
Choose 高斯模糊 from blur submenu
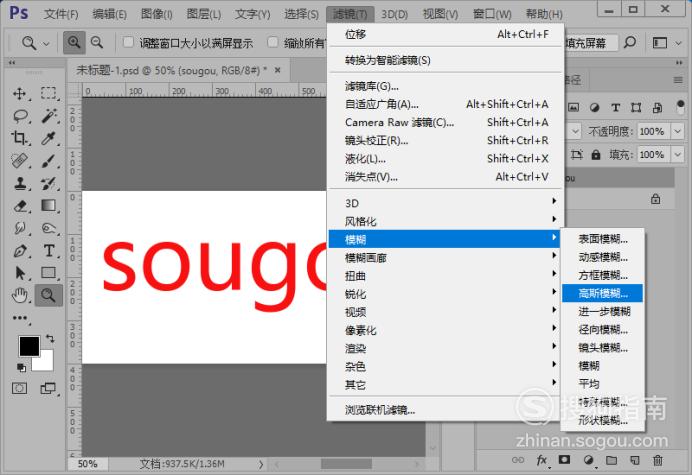coord(602,293)
